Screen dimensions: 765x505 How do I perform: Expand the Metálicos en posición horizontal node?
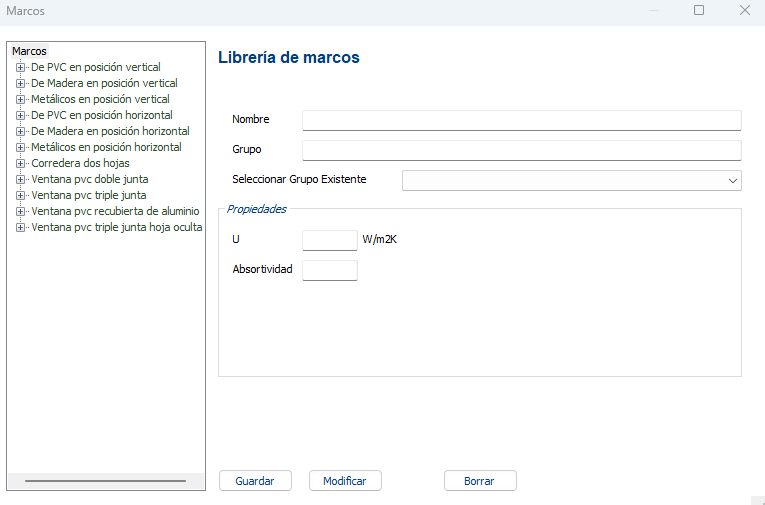(x=20, y=147)
